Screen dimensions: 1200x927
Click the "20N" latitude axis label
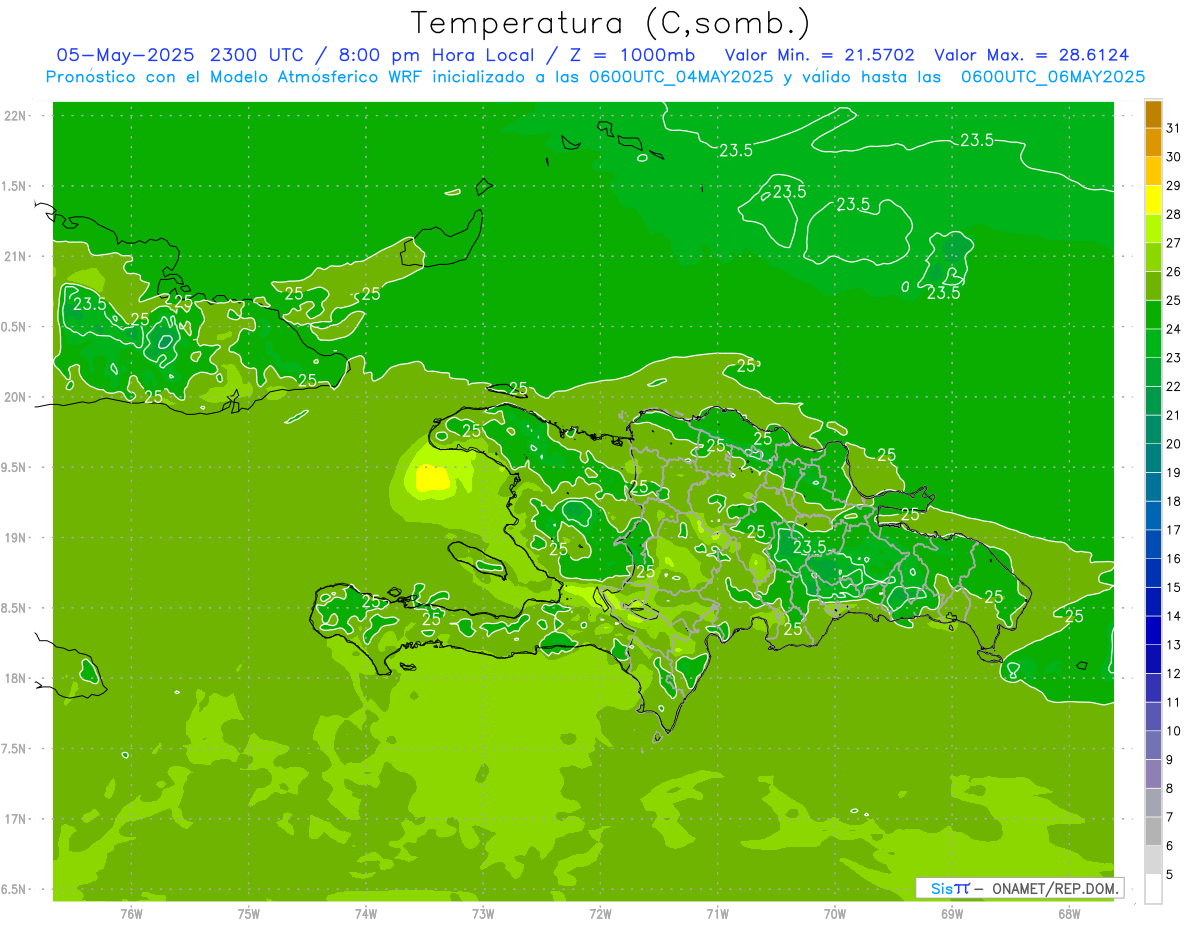(x=14, y=397)
